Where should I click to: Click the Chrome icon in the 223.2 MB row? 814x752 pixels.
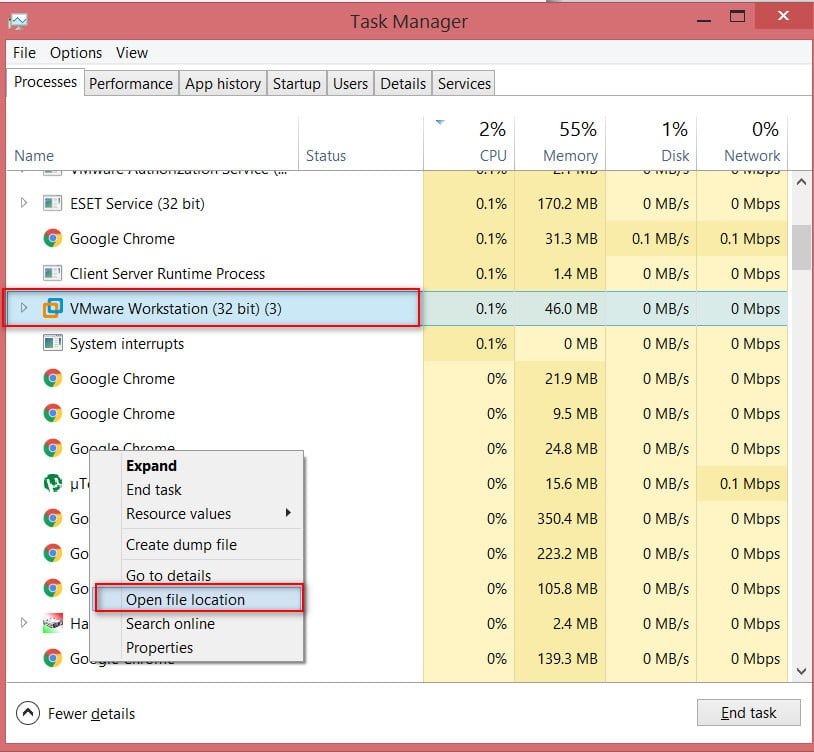(x=52, y=553)
